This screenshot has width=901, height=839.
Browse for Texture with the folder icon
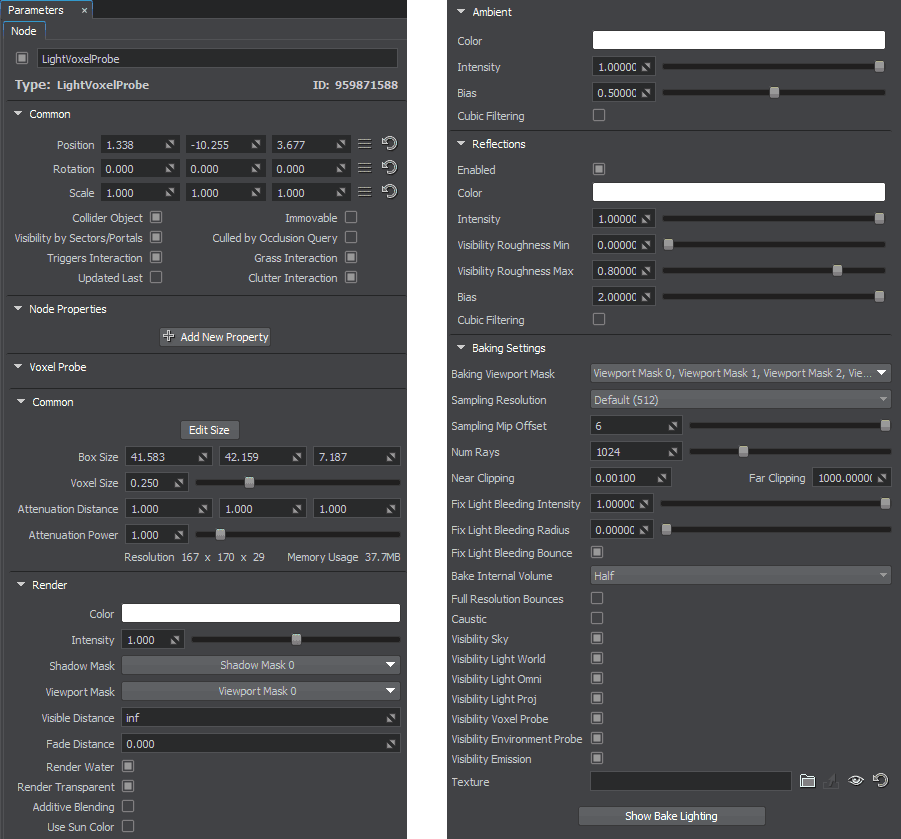coord(808,781)
